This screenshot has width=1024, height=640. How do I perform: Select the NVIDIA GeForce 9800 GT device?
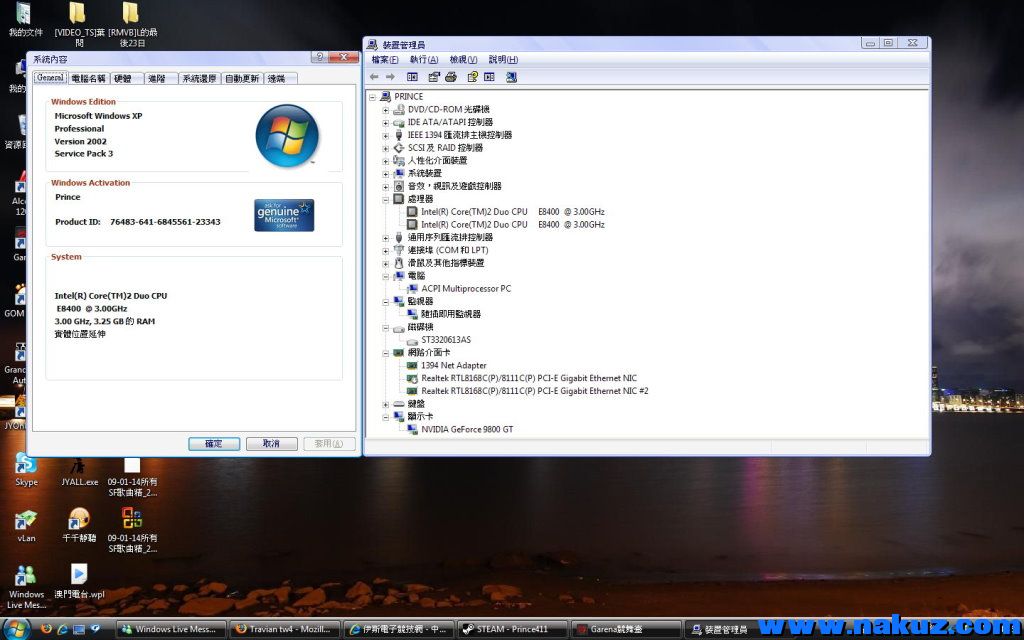click(x=467, y=430)
